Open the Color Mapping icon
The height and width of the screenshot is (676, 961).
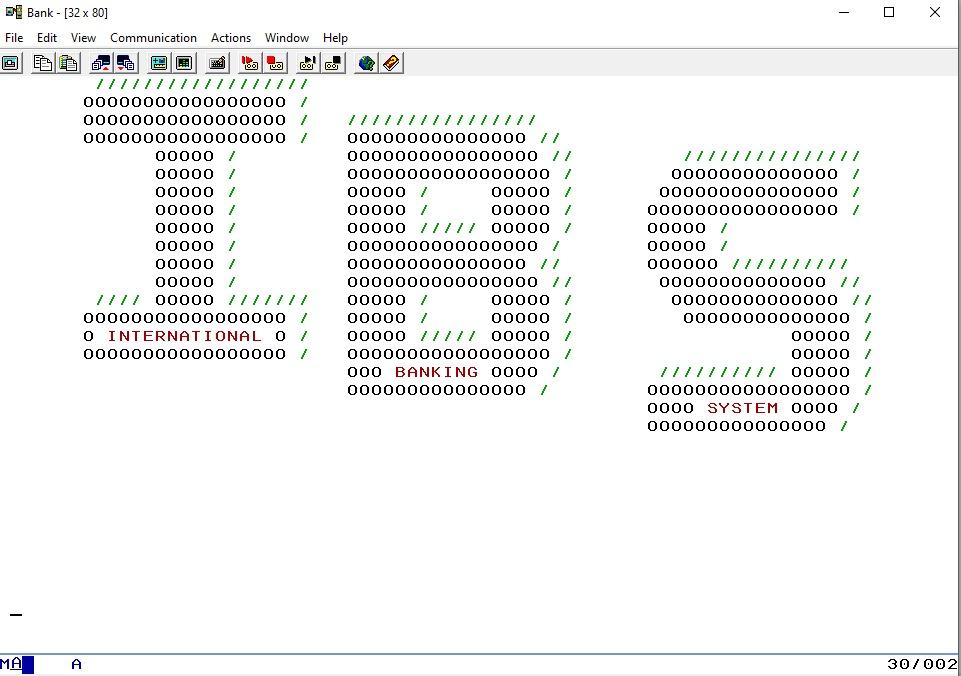point(184,63)
